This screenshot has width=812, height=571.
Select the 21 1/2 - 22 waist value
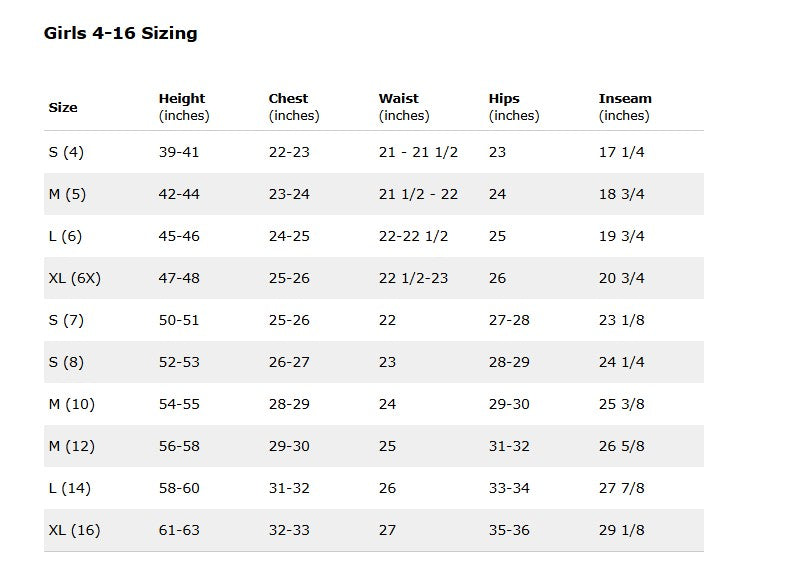tap(418, 194)
